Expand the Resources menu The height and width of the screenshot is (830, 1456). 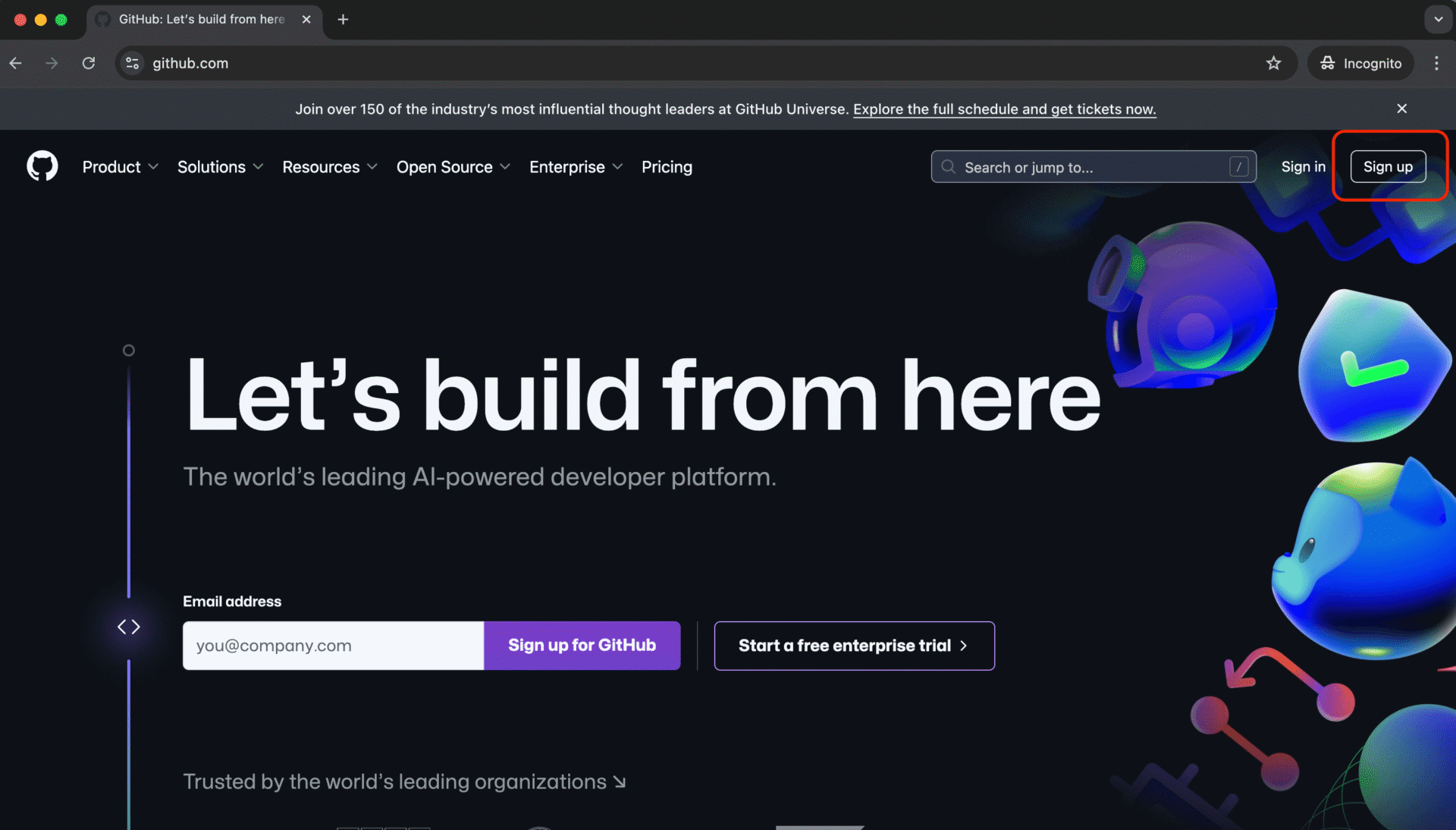tap(330, 167)
